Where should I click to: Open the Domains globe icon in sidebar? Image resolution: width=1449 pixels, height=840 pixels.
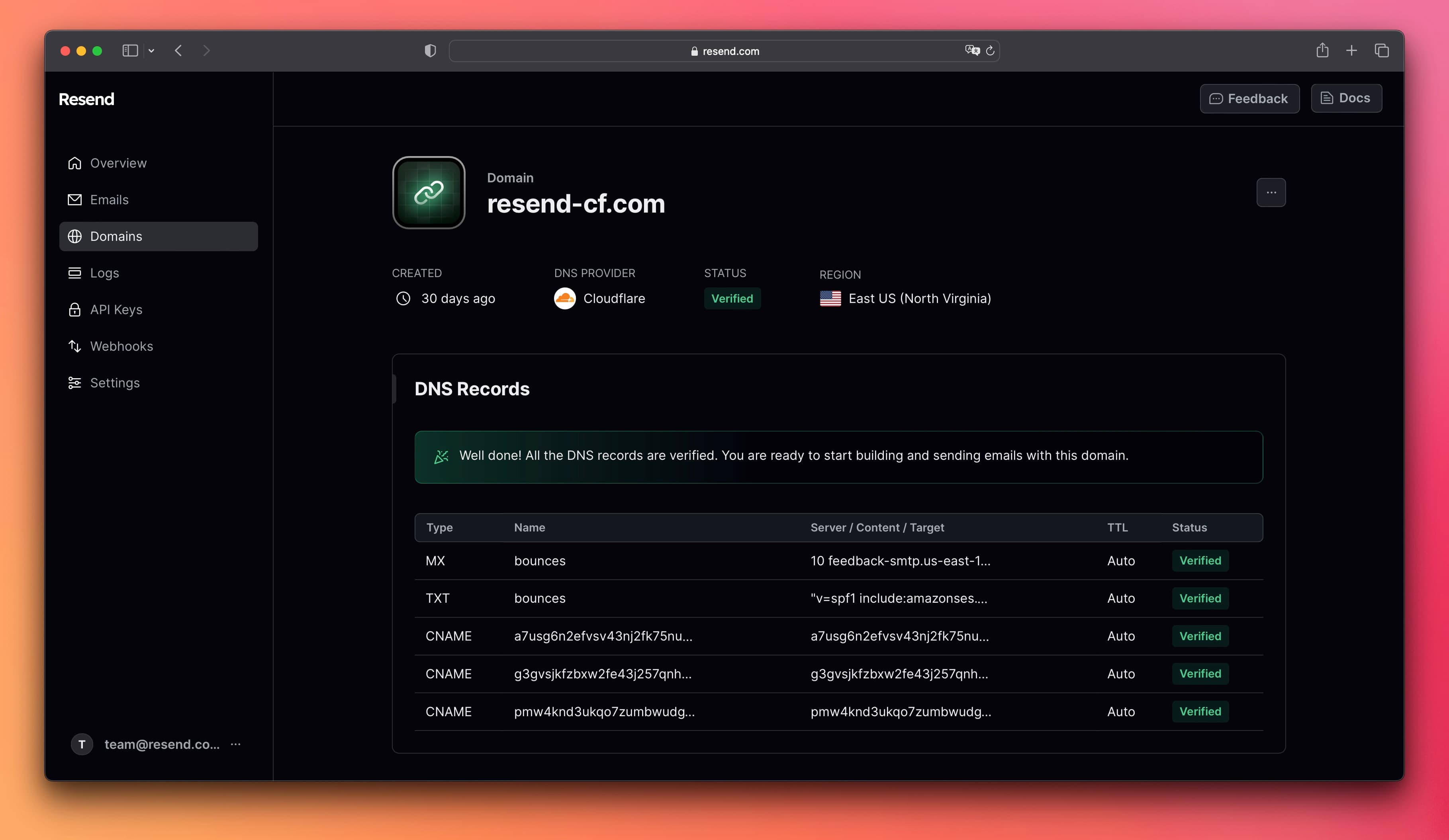[75, 236]
